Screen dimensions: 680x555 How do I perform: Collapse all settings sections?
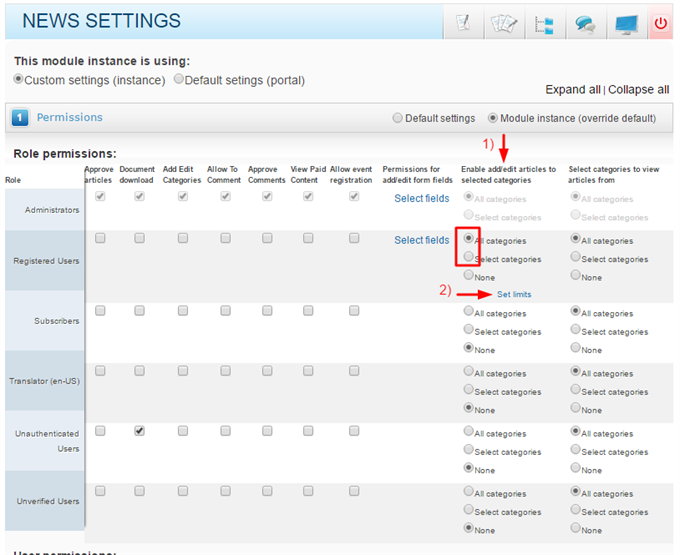639,89
